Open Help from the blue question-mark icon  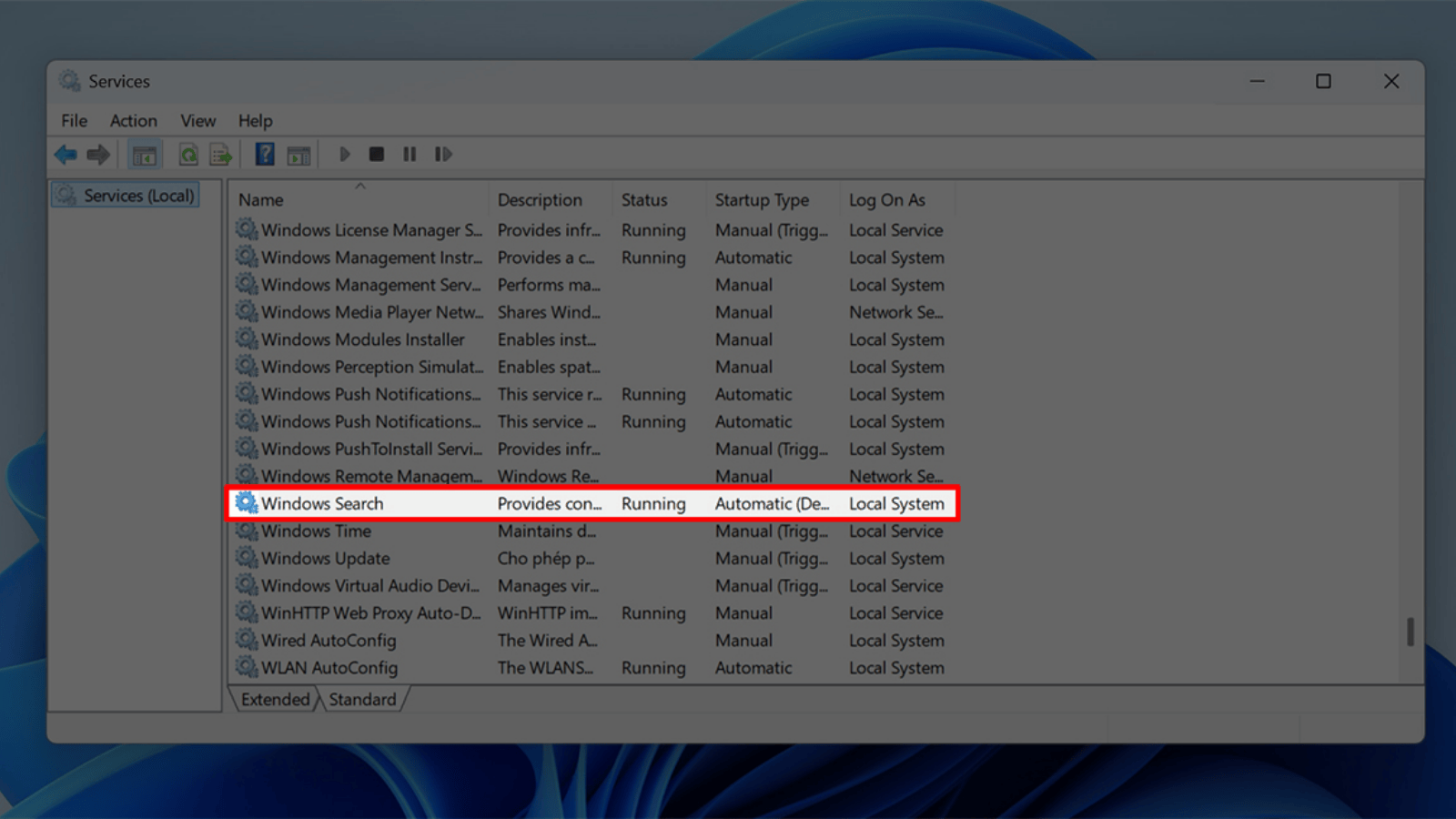click(265, 155)
